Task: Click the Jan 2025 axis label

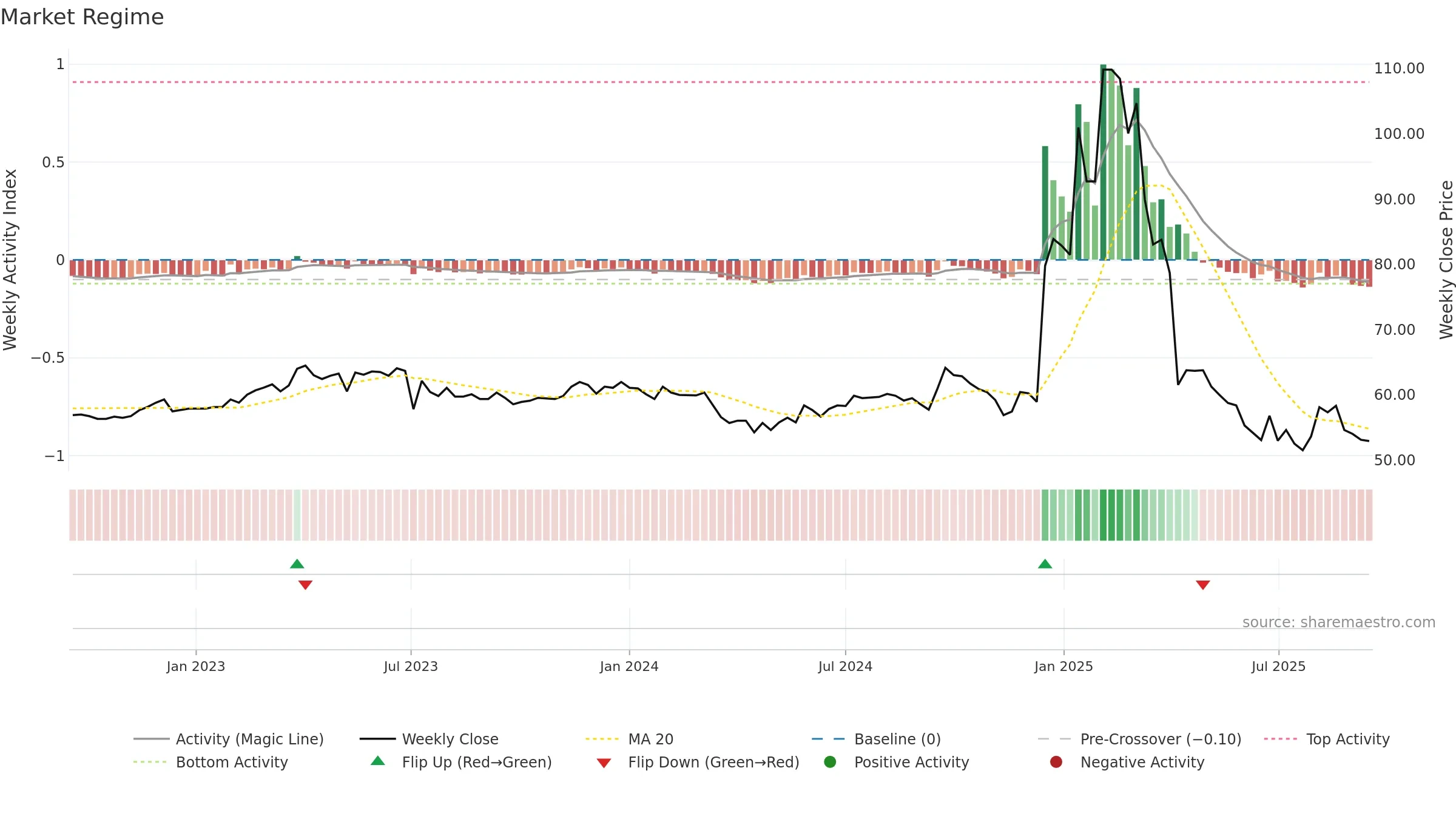Action: pos(1063,666)
